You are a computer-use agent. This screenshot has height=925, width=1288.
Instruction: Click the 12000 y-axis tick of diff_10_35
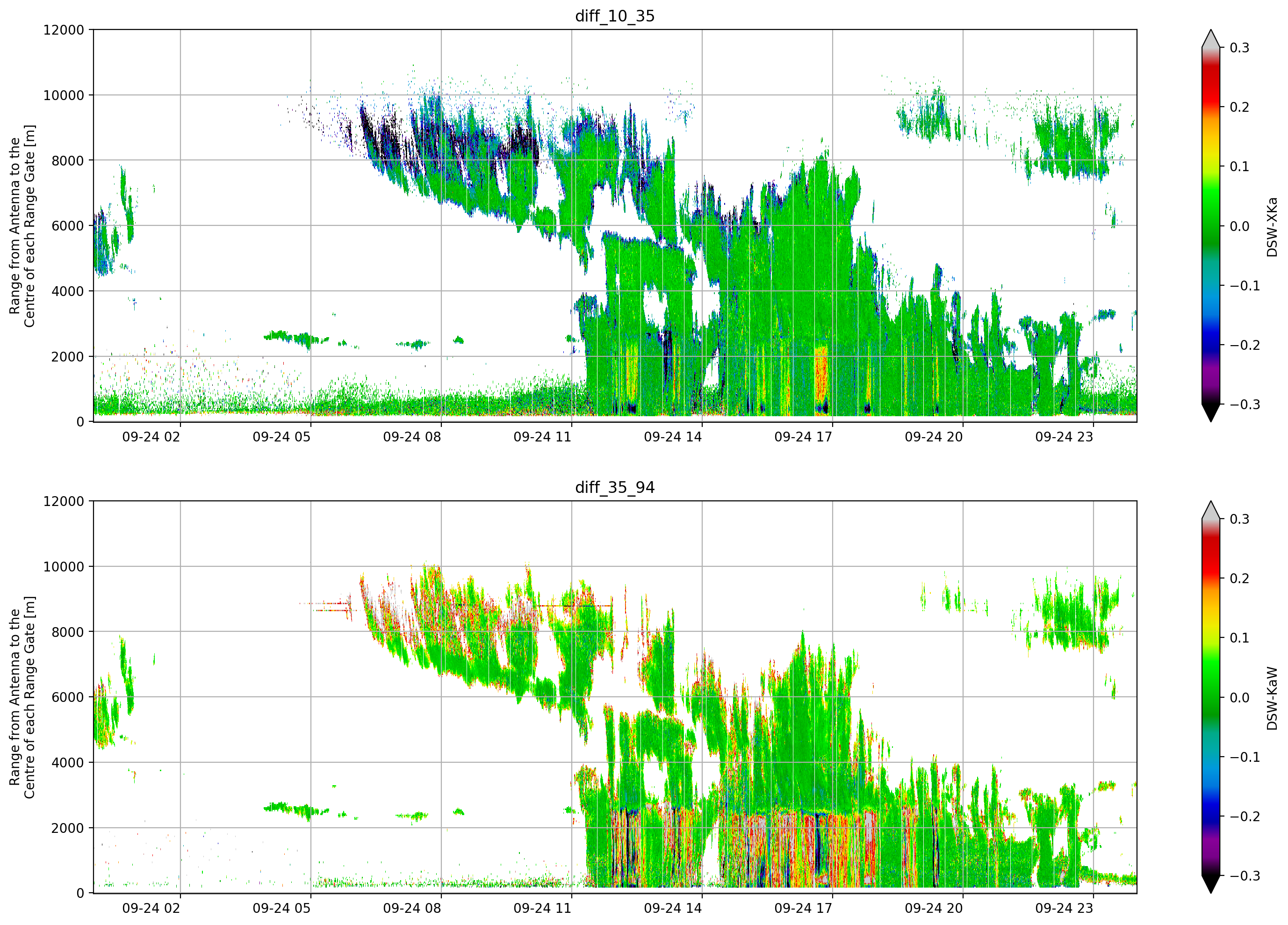click(x=64, y=30)
